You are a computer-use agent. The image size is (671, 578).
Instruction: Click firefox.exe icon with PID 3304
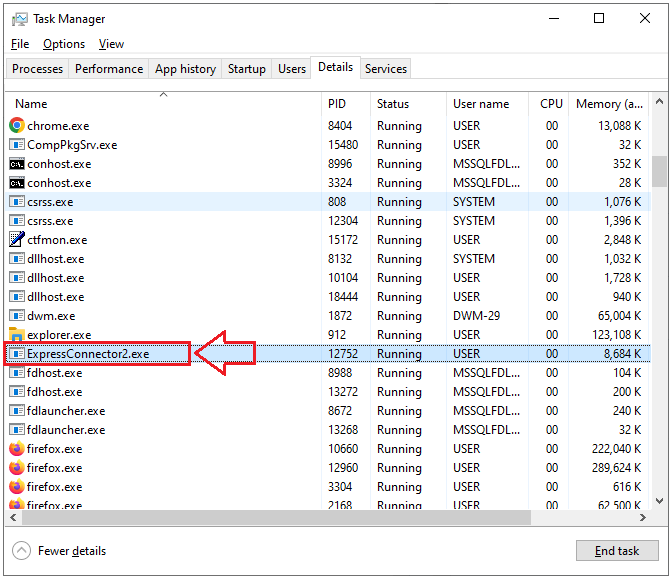pyautogui.click(x=17, y=486)
